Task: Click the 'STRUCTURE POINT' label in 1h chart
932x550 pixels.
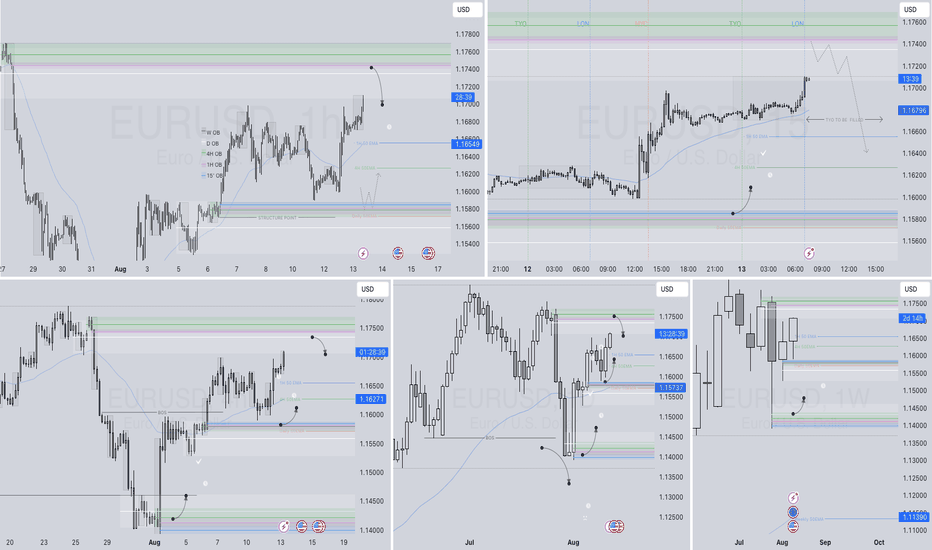Action: click(x=277, y=218)
